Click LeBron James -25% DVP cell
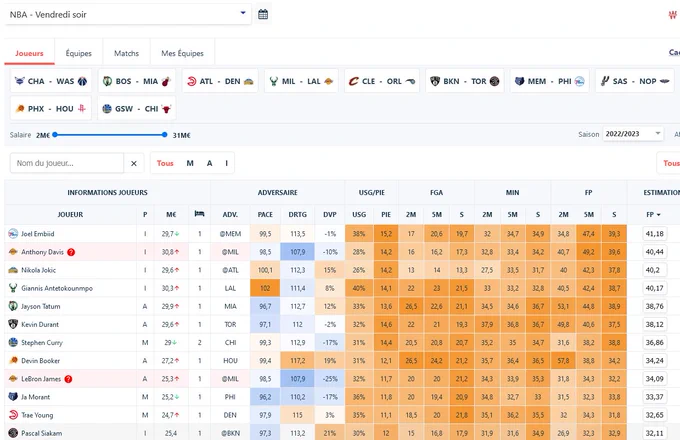680x440 pixels. (x=330, y=379)
